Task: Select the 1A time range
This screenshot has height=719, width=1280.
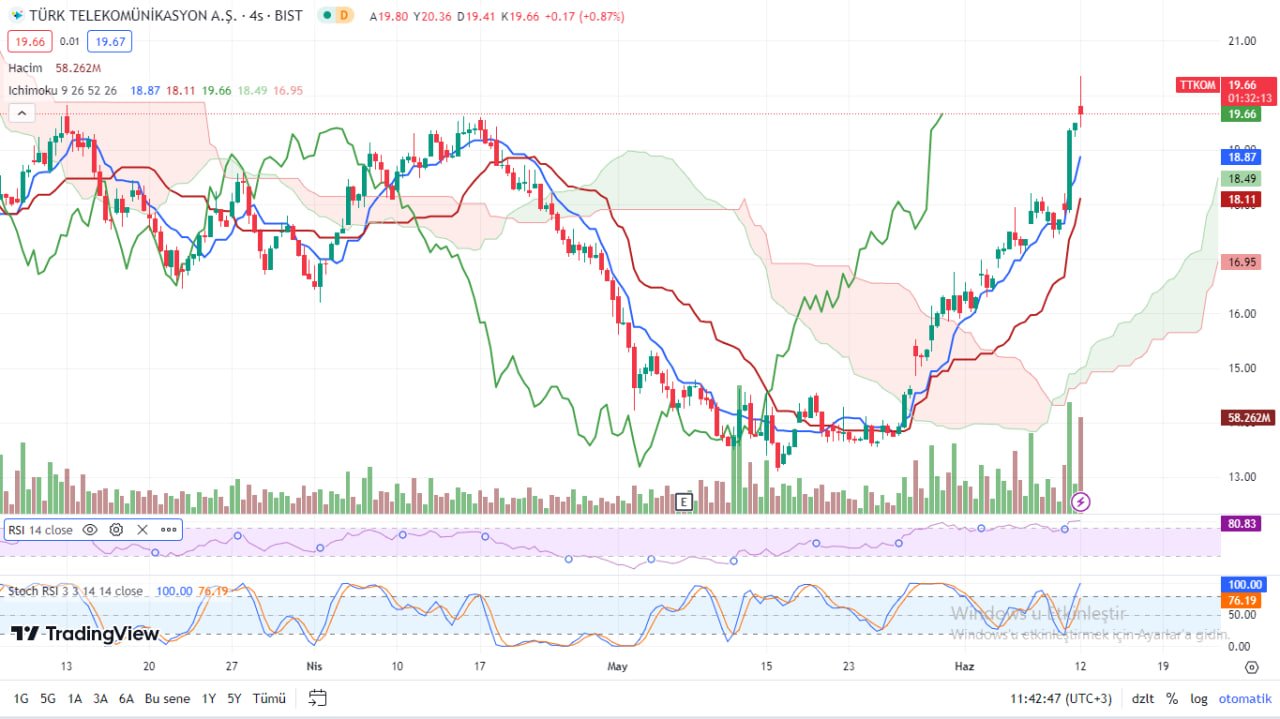Action: [x=75, y=699]
